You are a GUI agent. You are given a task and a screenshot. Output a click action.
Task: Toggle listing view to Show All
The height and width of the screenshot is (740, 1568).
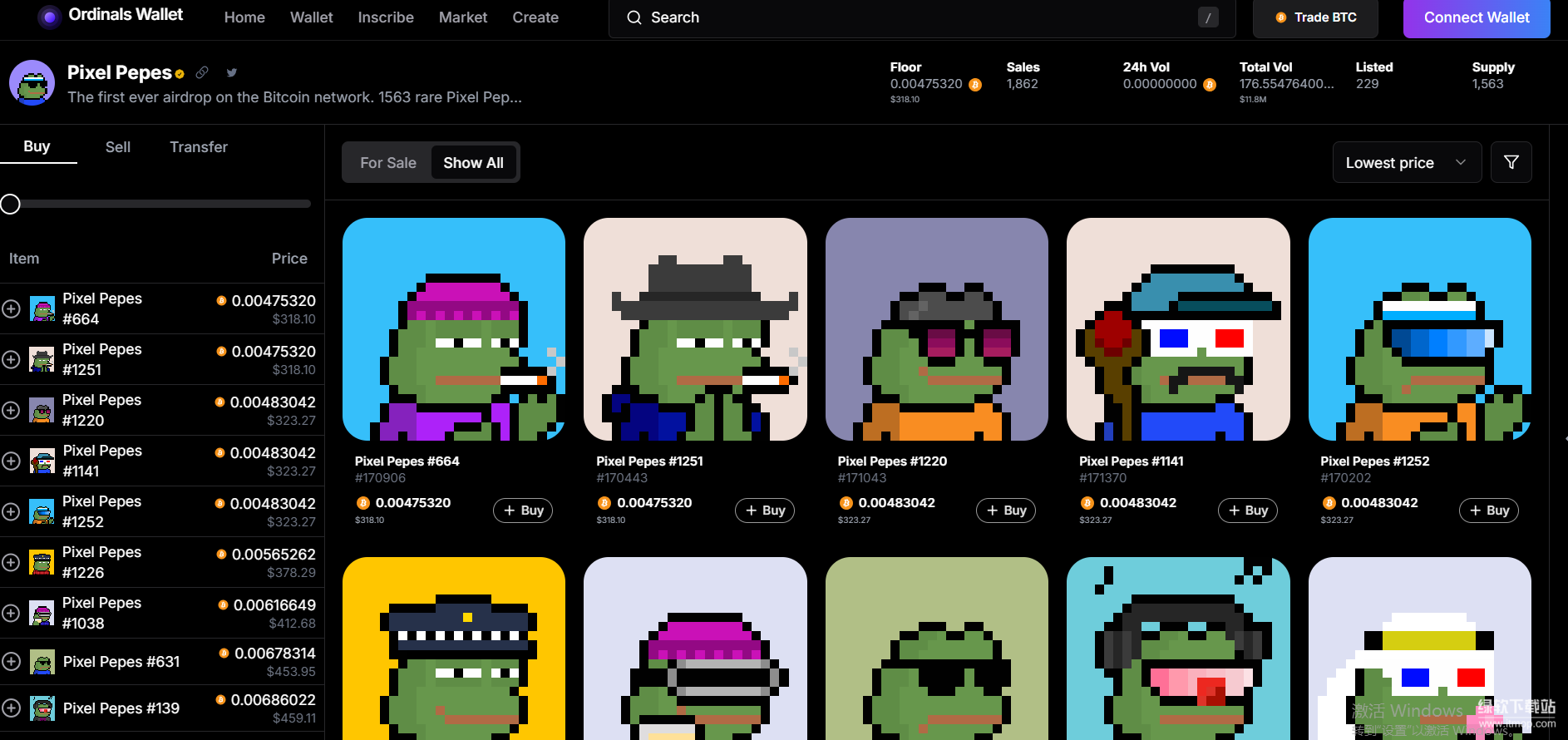pos(473,163)
